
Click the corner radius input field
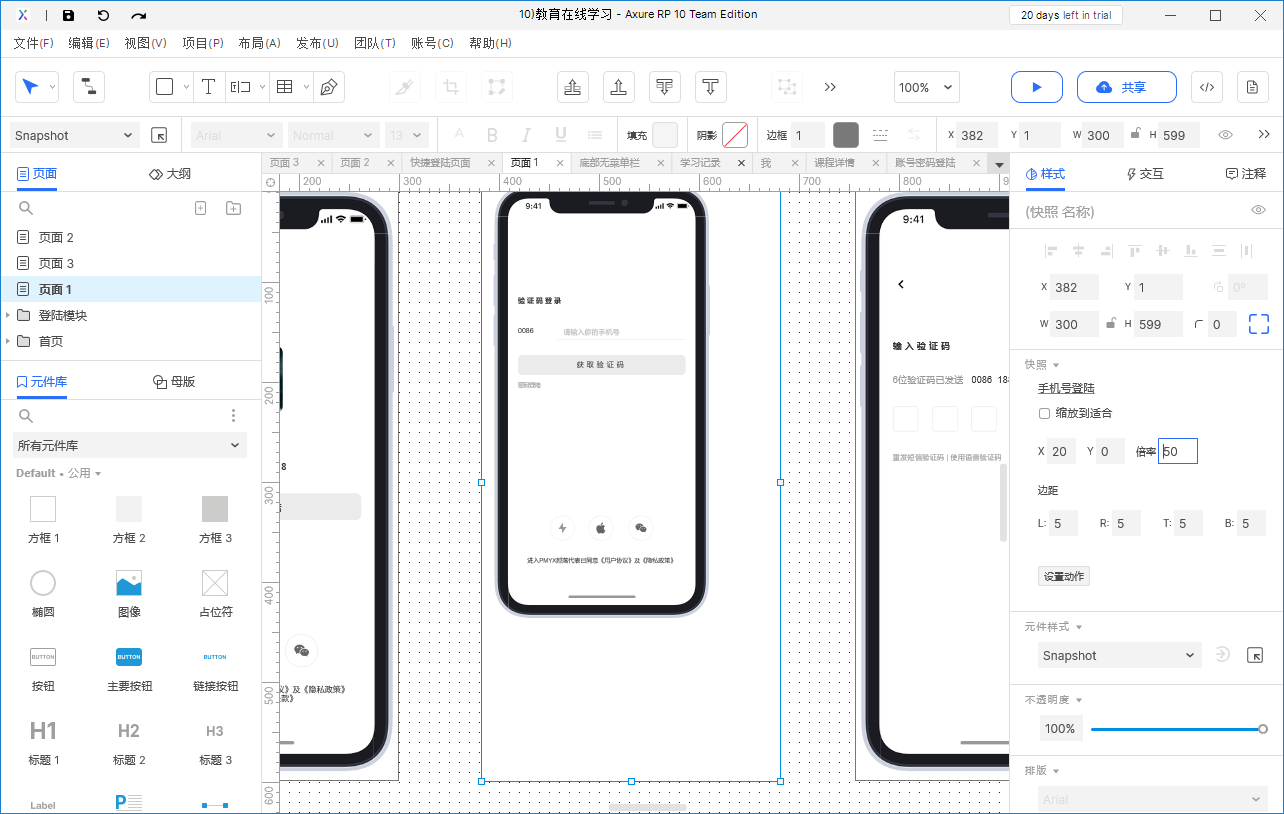tap(1222, 324)
